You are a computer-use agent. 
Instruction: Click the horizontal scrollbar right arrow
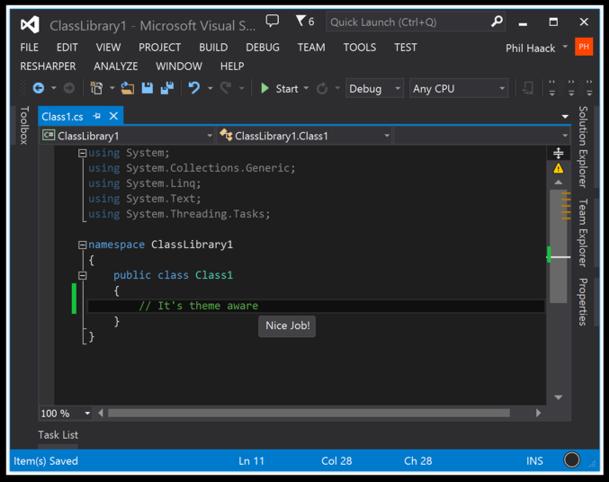538,413
